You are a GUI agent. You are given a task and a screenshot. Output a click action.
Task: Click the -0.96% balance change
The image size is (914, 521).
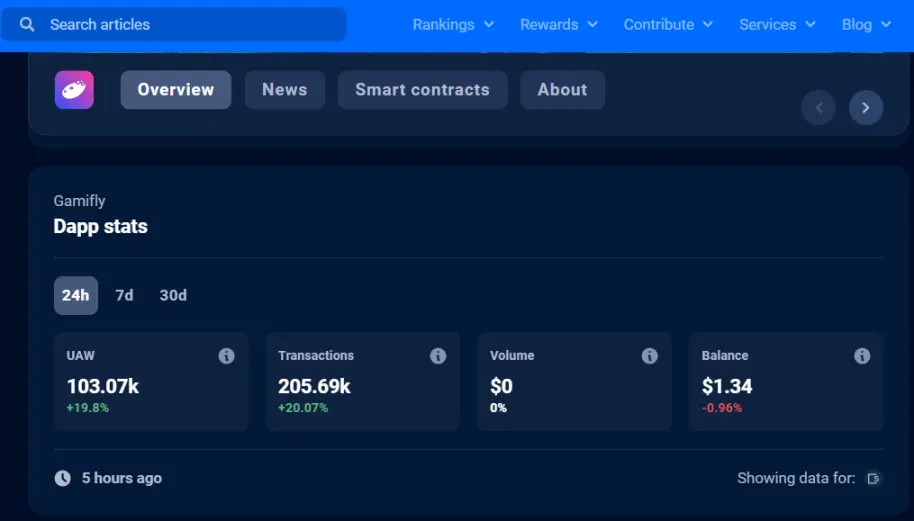(x=722, y=408)
